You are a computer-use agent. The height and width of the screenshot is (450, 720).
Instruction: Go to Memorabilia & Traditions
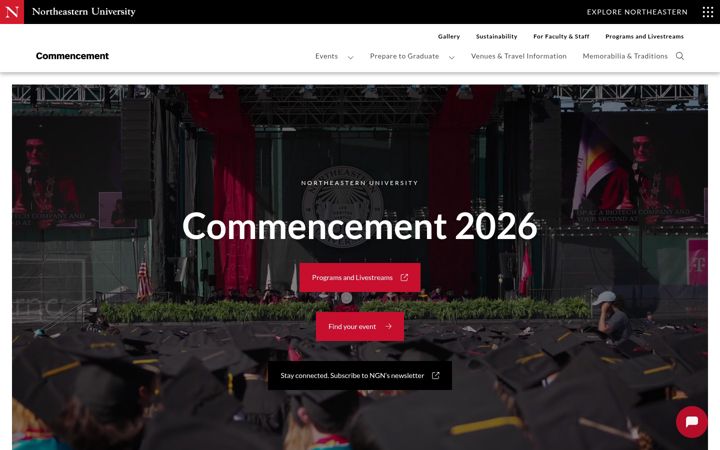point(625,56)
